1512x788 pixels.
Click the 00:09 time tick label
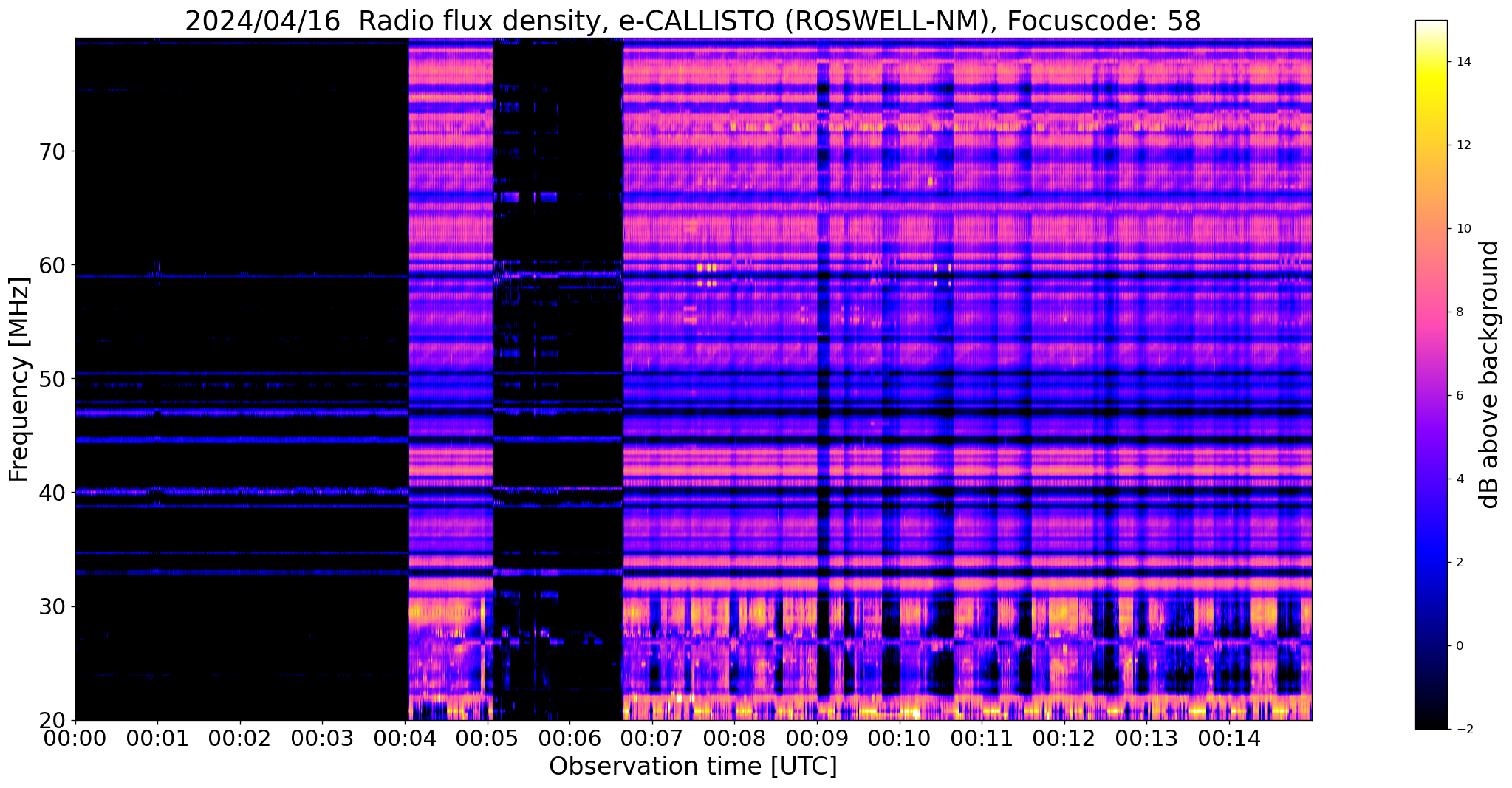(817, 737)
